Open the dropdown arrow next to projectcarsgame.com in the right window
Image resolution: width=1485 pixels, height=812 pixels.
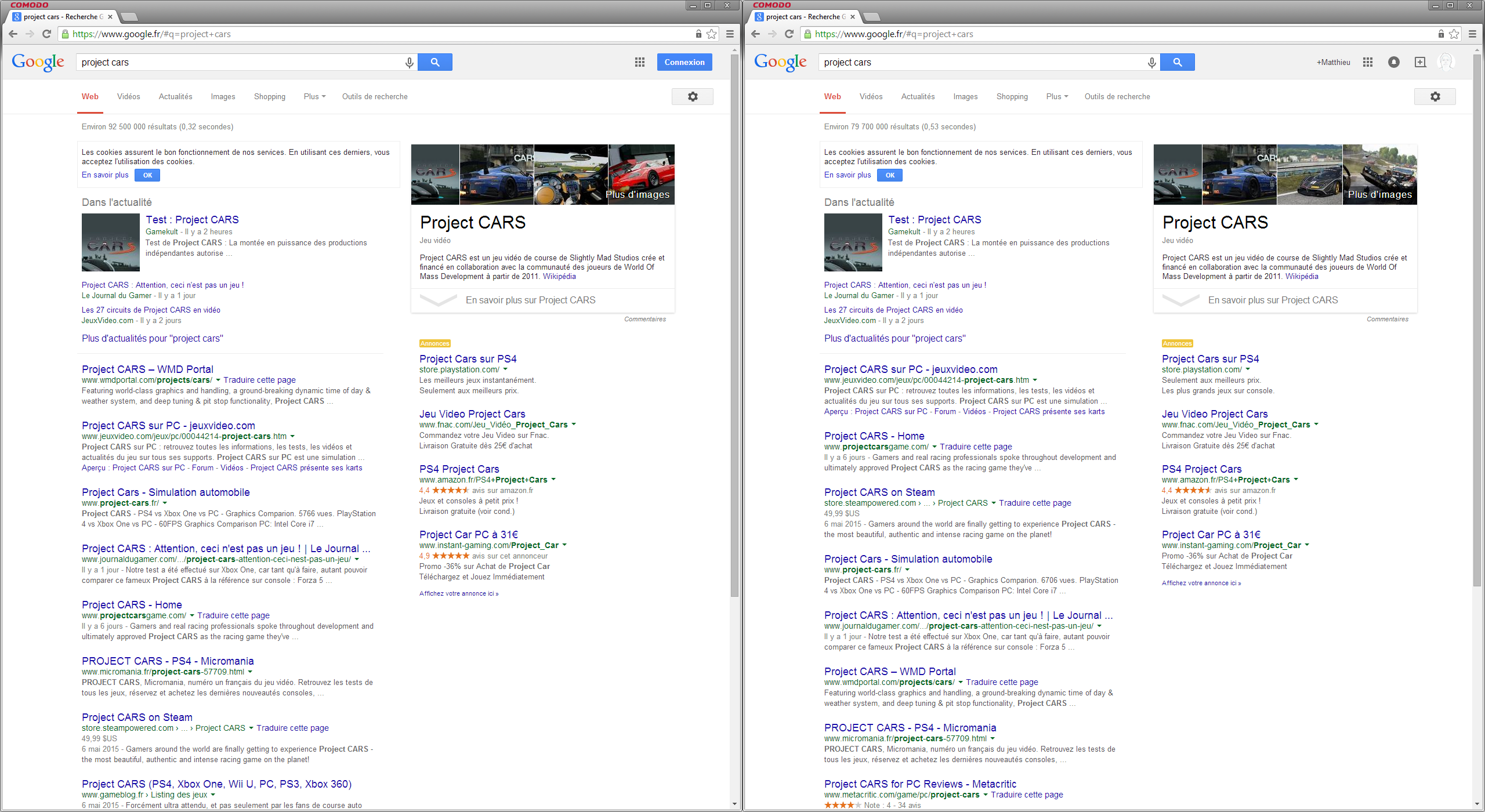[935, 447]
